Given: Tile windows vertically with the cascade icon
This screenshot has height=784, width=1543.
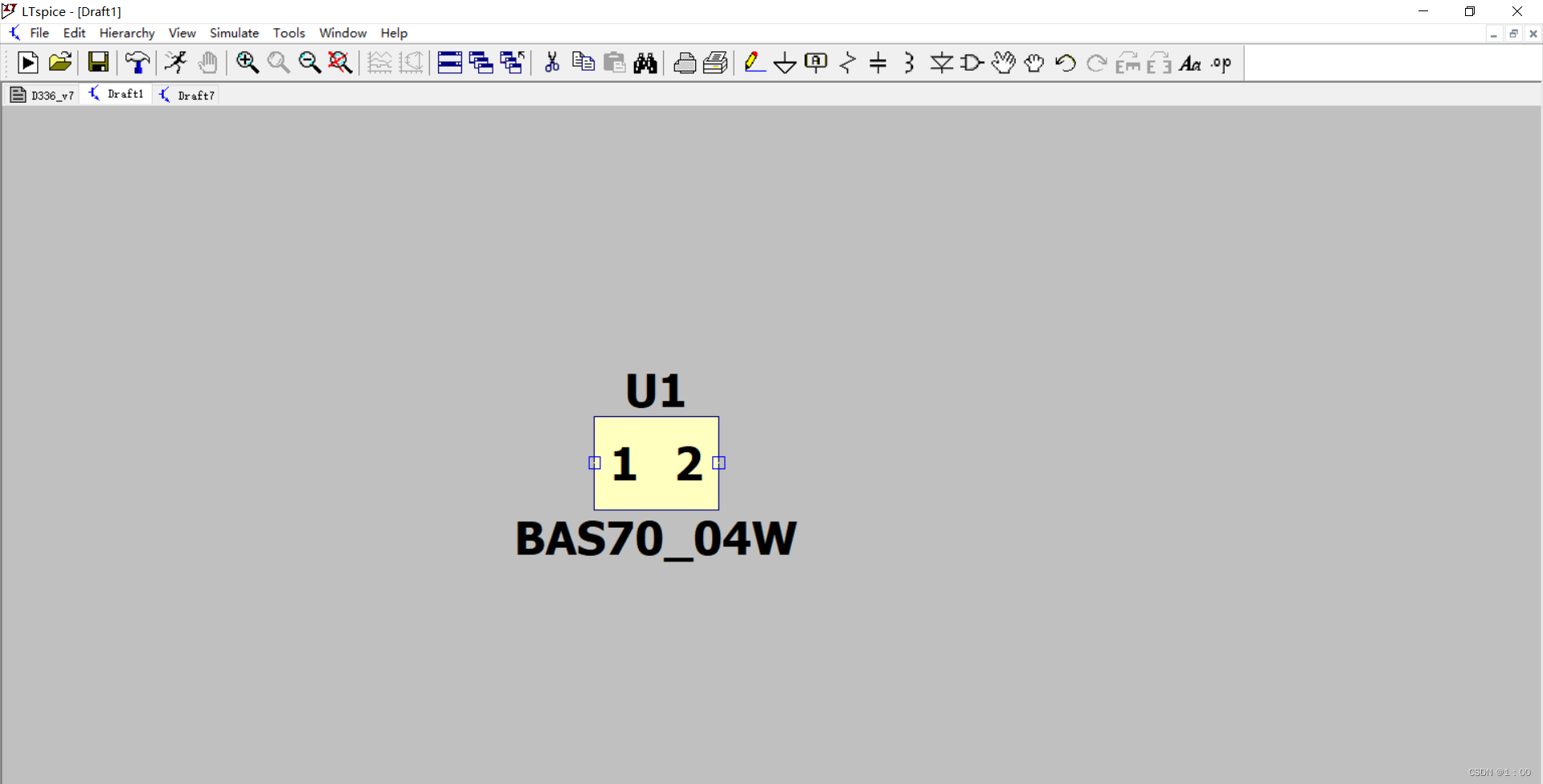Looking at the screenshot, I should click(481, 63).
